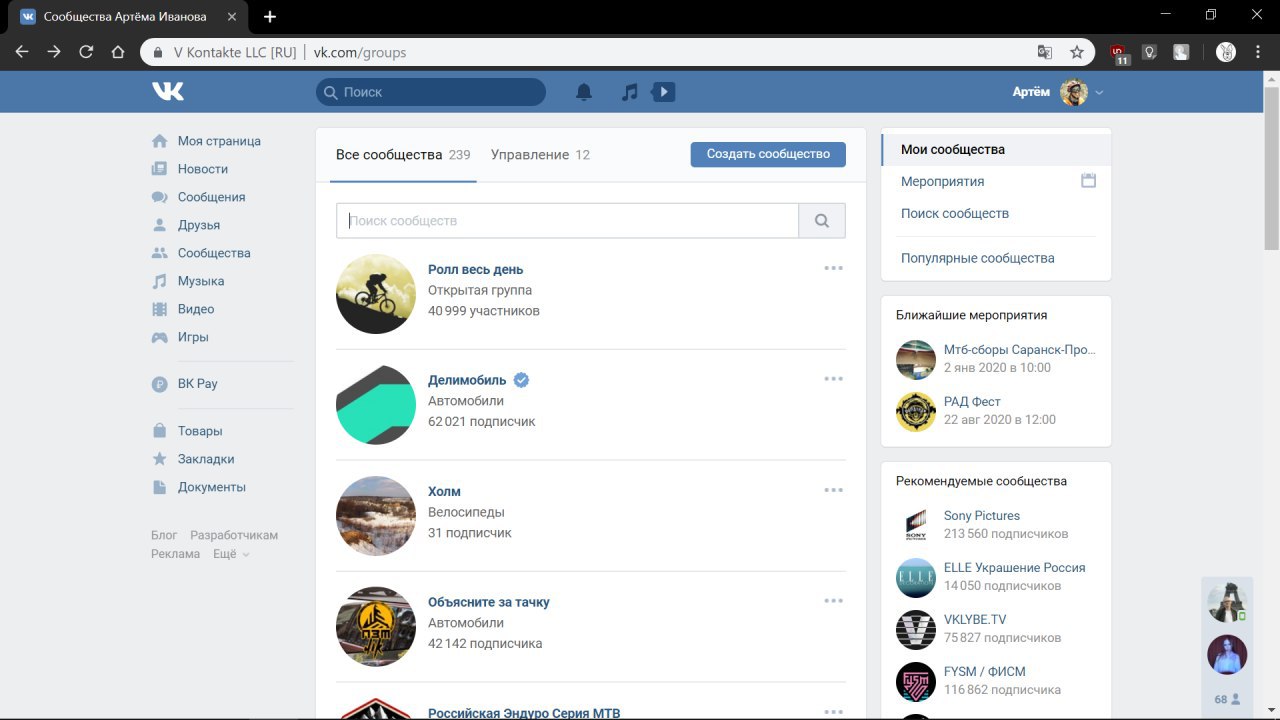Click the browser reload button
1280x720 pixels.
click(86, 52)
